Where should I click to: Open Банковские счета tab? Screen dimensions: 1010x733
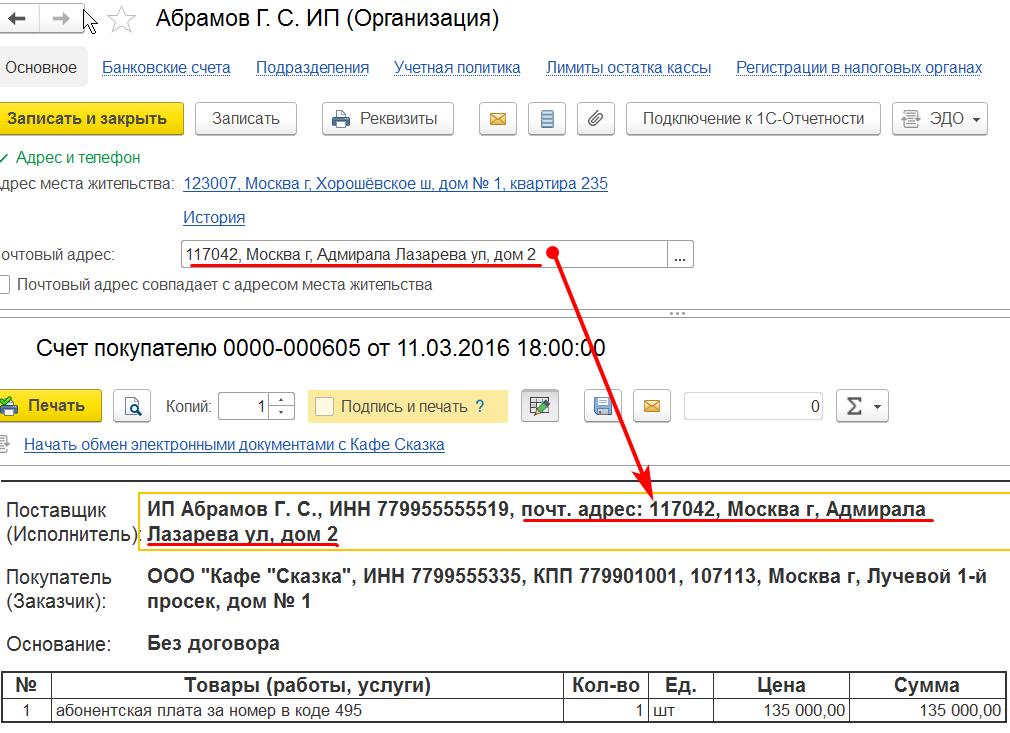click(166, 68)
